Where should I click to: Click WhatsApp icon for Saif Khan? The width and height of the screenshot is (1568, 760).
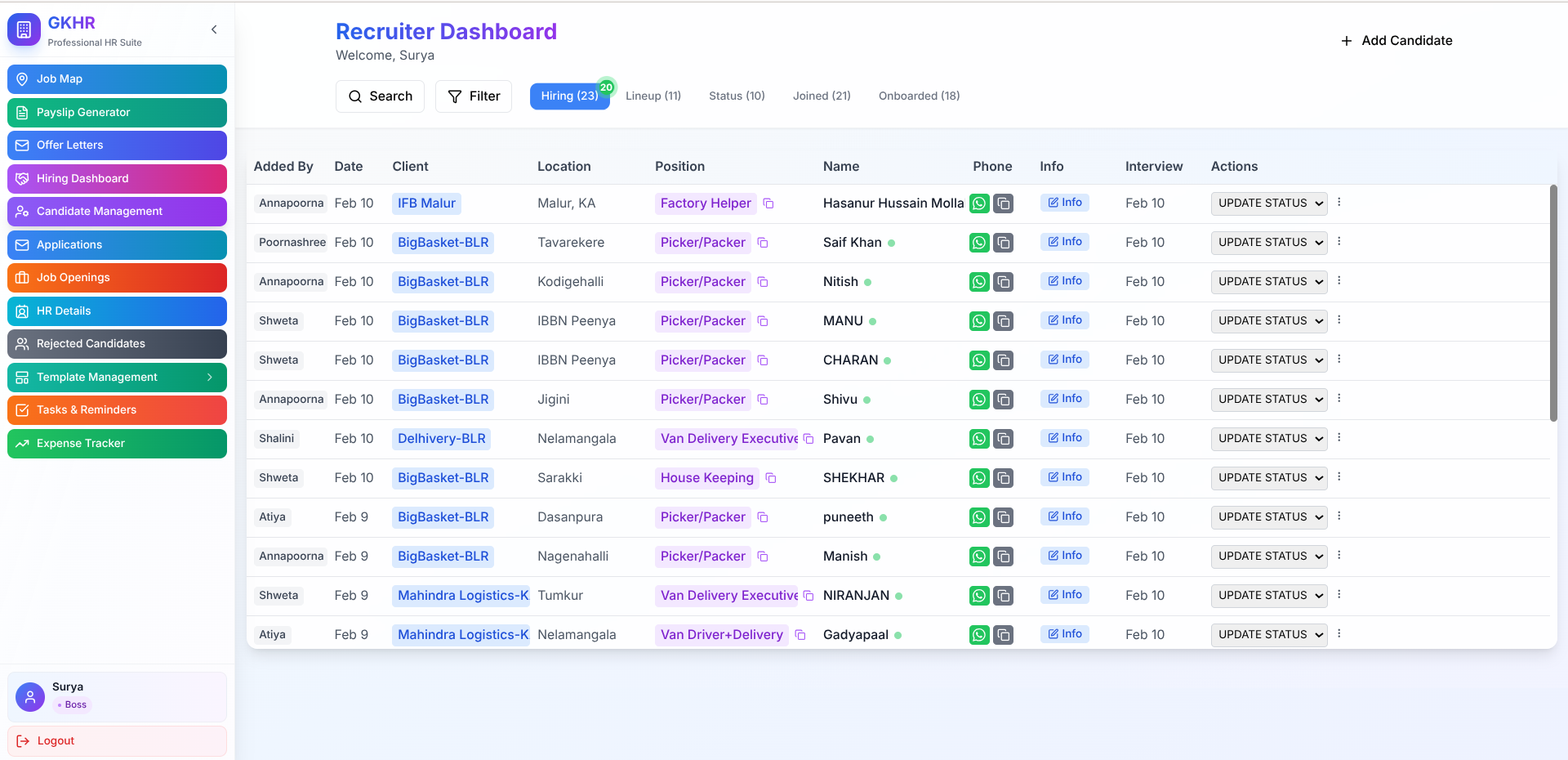coord(979,243)
